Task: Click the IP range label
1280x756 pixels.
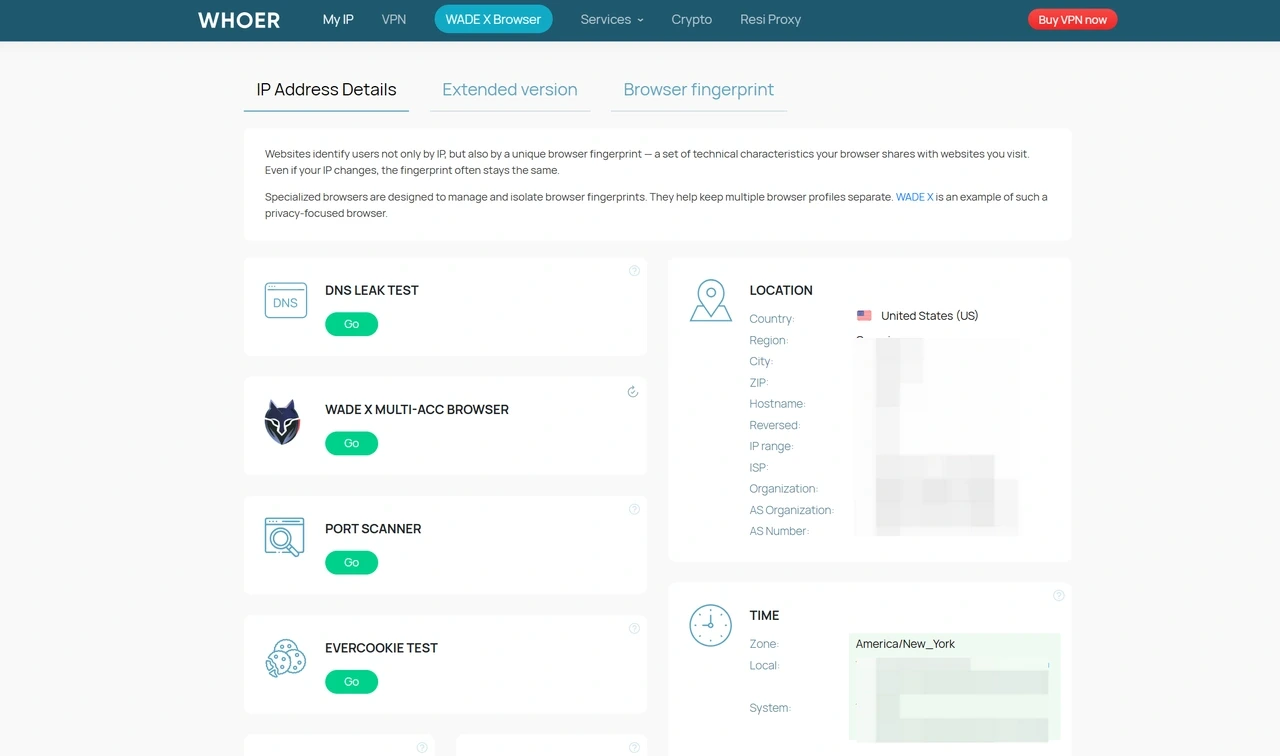Action: pyautogui.click(x=772, y=446)
